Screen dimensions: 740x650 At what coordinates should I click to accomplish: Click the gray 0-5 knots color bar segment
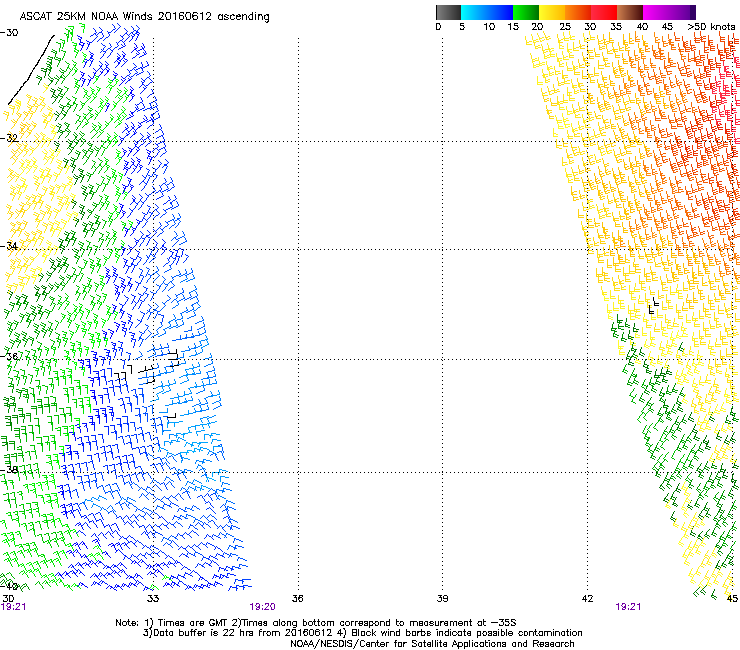coord(448,12)
